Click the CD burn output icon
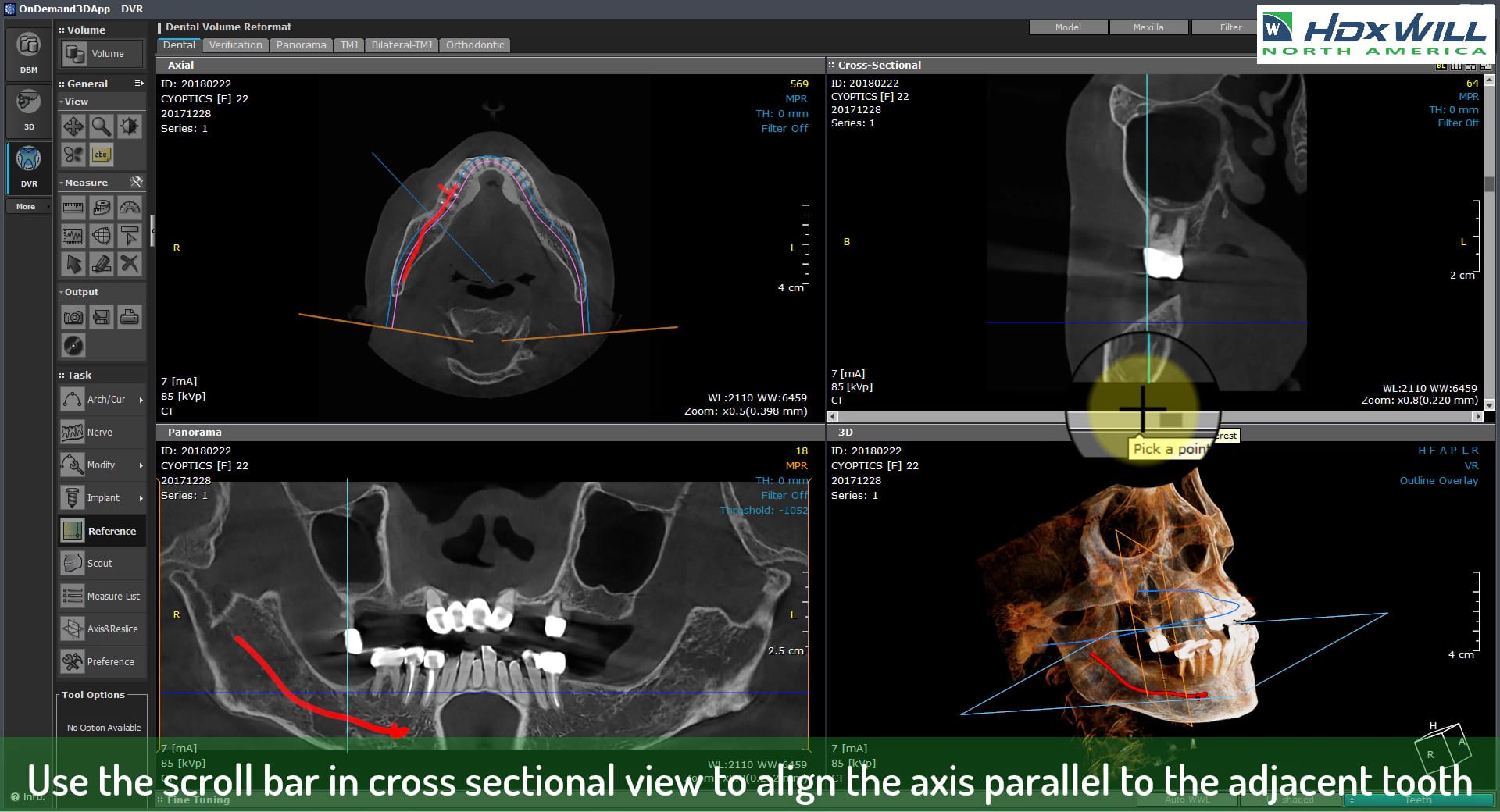 click(73, 345)
